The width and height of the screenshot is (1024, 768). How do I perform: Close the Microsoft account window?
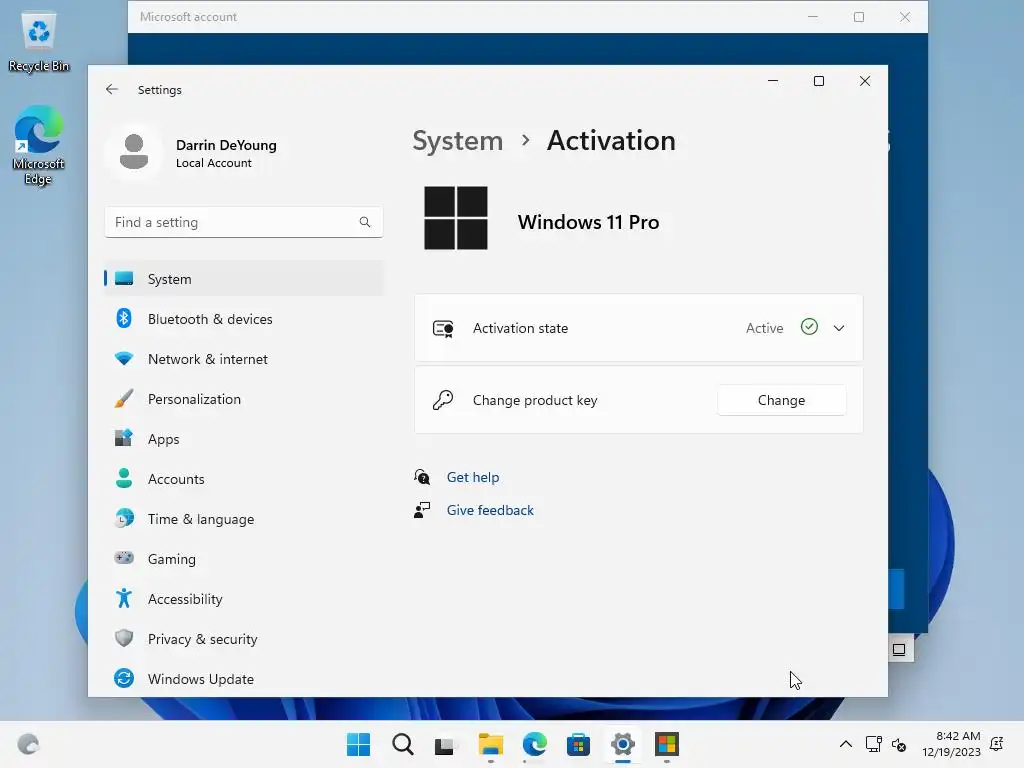click(x=904, y=17)
